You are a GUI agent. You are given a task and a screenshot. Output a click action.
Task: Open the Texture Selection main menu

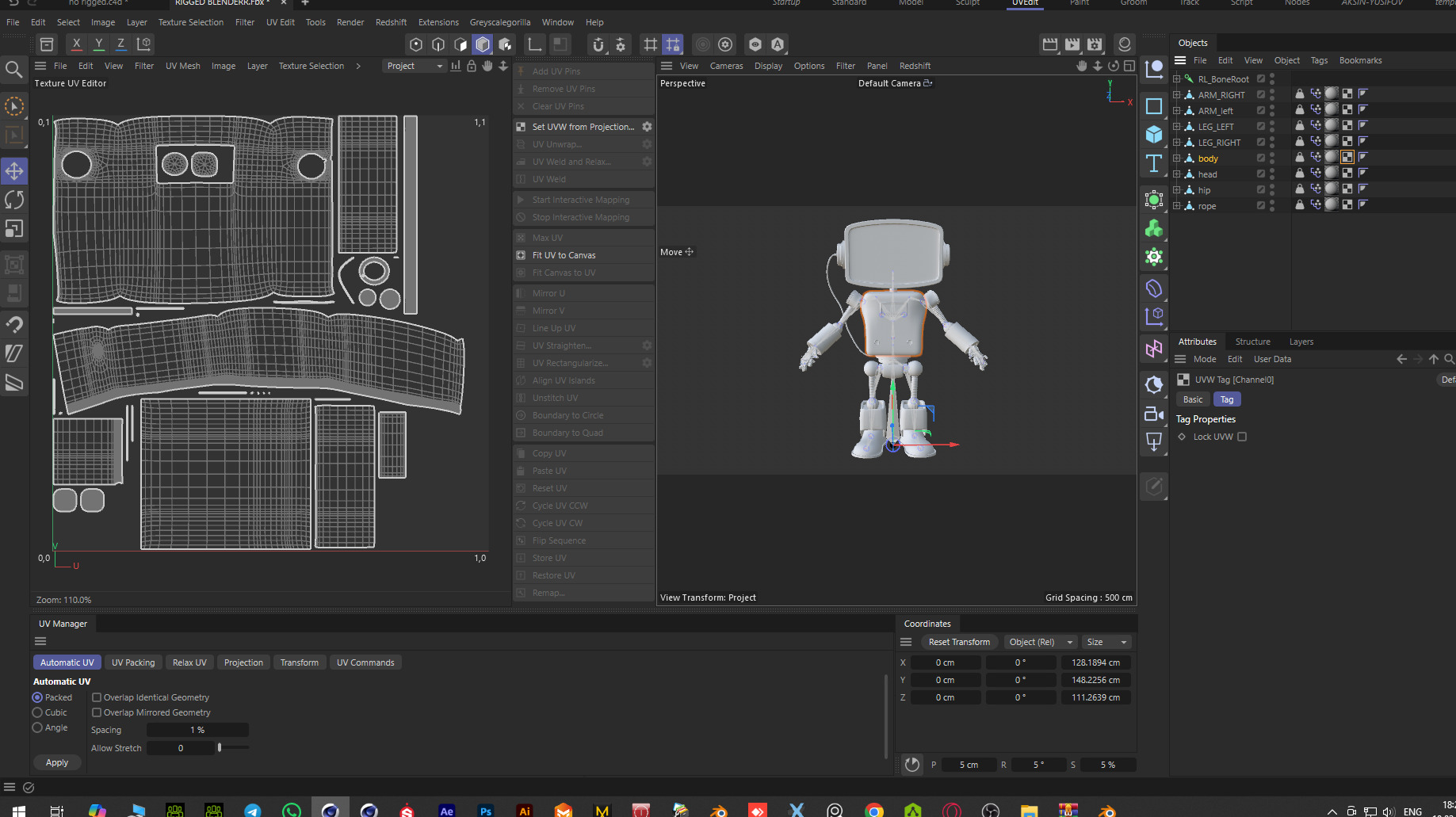[191, 22]
